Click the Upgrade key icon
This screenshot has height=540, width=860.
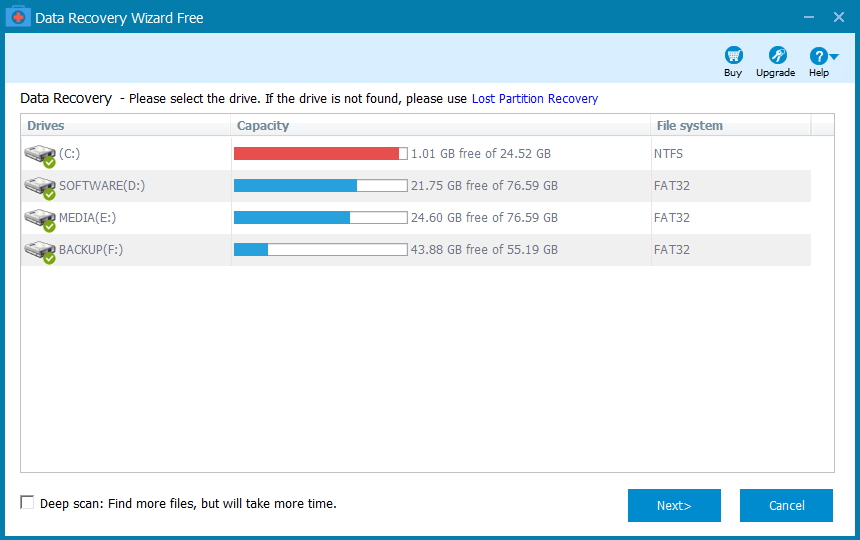point(777,55)
